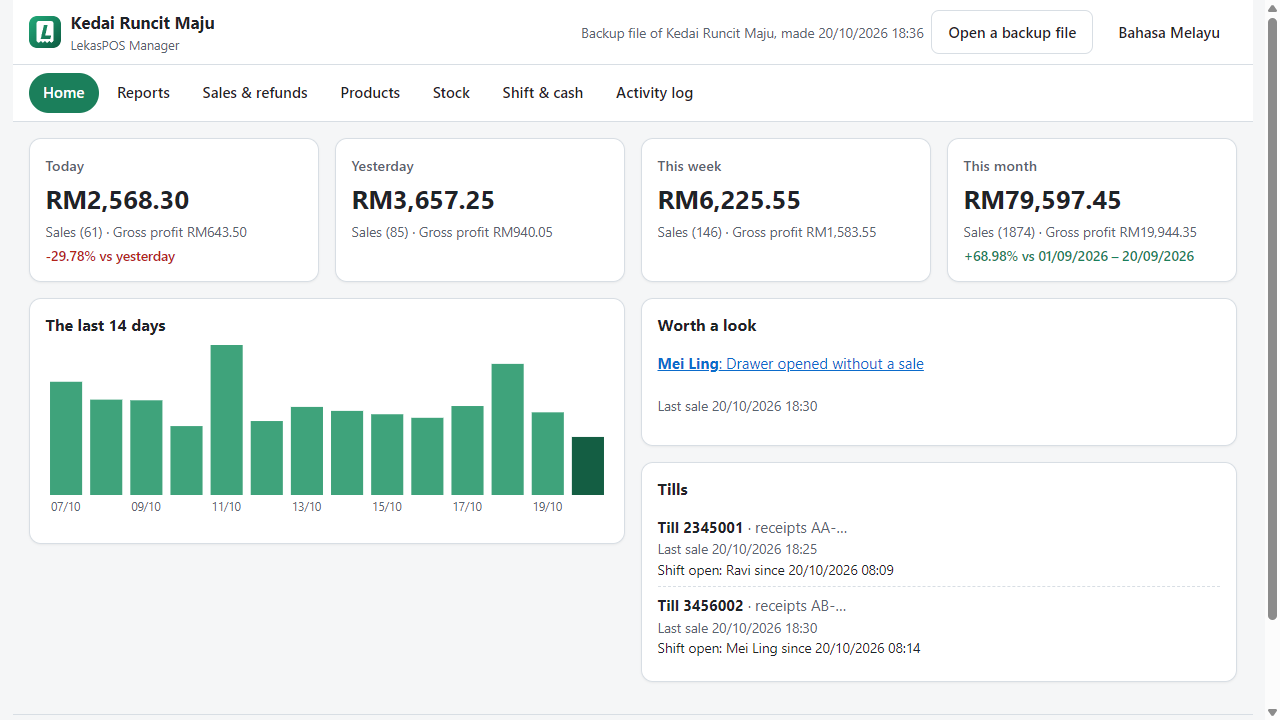
Task: Click the 18/10 second-tallest chart bar
Action: (x=508, y=429)
